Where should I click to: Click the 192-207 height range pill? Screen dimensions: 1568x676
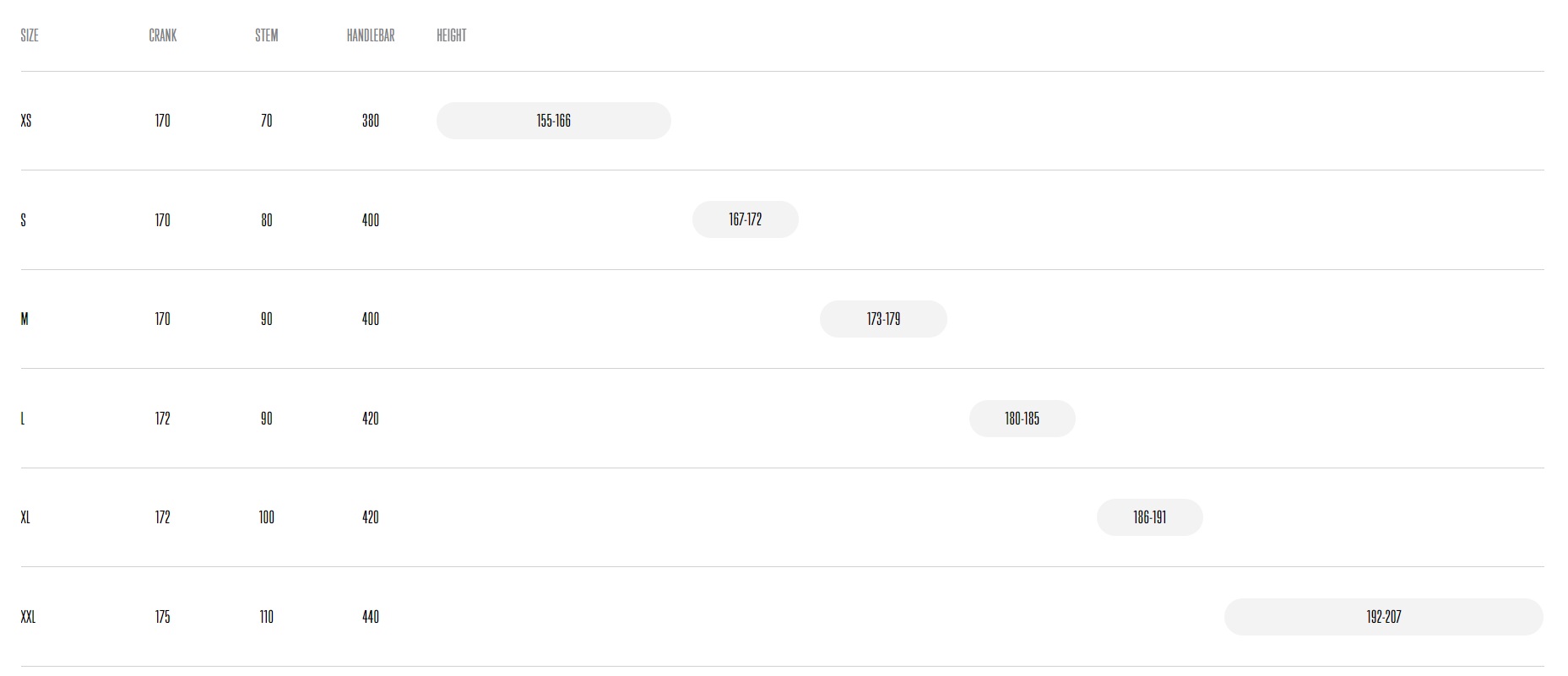pyautogui.click(x=1384, y=617)
